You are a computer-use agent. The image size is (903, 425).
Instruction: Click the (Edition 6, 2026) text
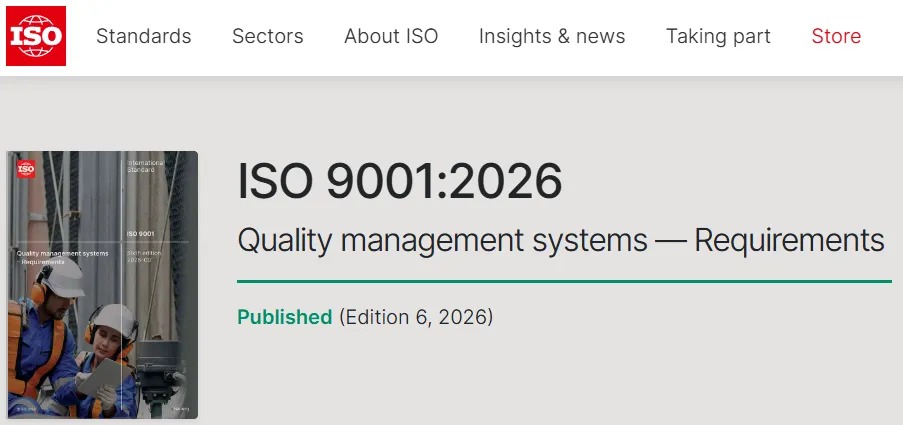click(416, 317)
